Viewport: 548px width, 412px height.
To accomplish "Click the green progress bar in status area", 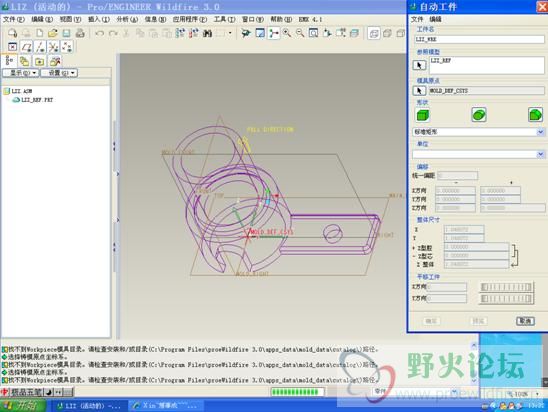I will (x=297, y=392).
